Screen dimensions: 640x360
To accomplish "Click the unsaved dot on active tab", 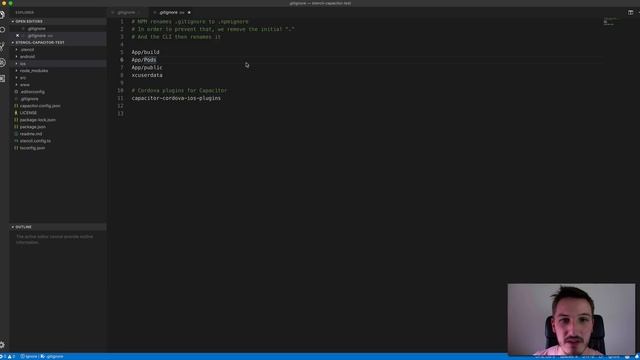I will (189, 13).
